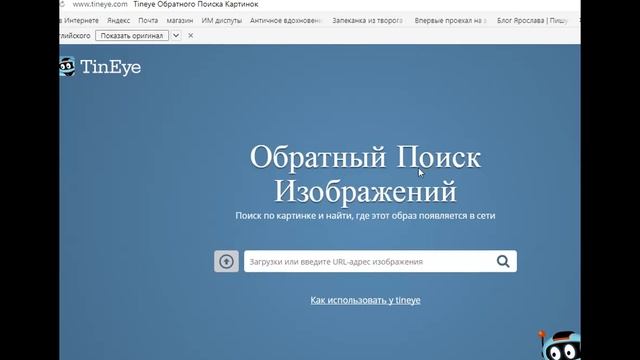Focus the image URL input field
Screen dimensions: 640x360
click(x=380, y=261)
